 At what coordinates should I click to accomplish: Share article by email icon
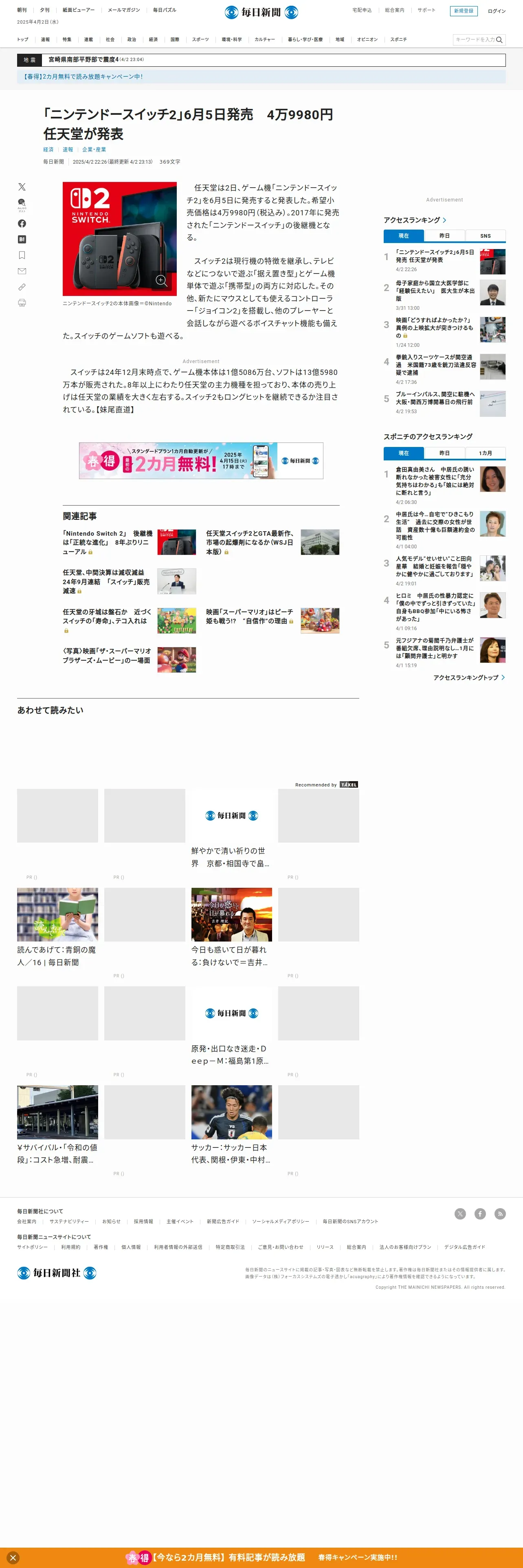coord(22,271)
